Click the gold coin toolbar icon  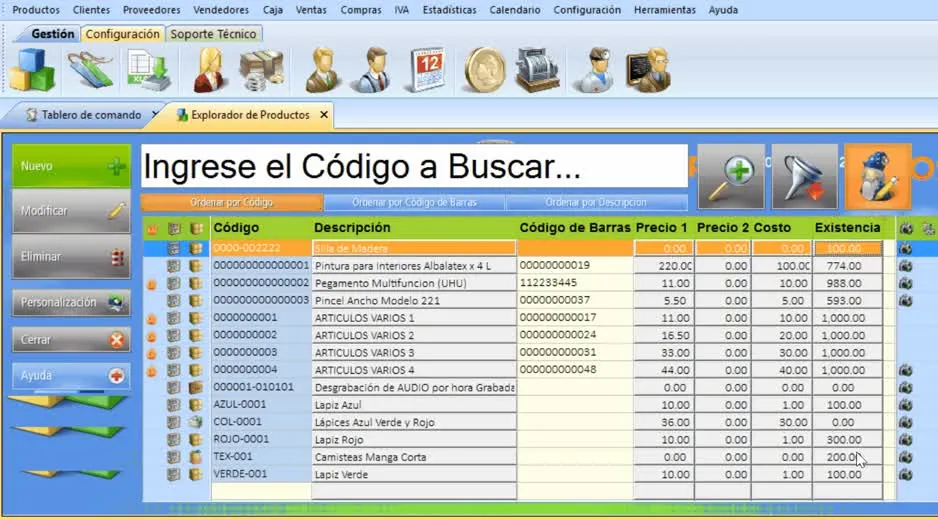coord(484,71)
